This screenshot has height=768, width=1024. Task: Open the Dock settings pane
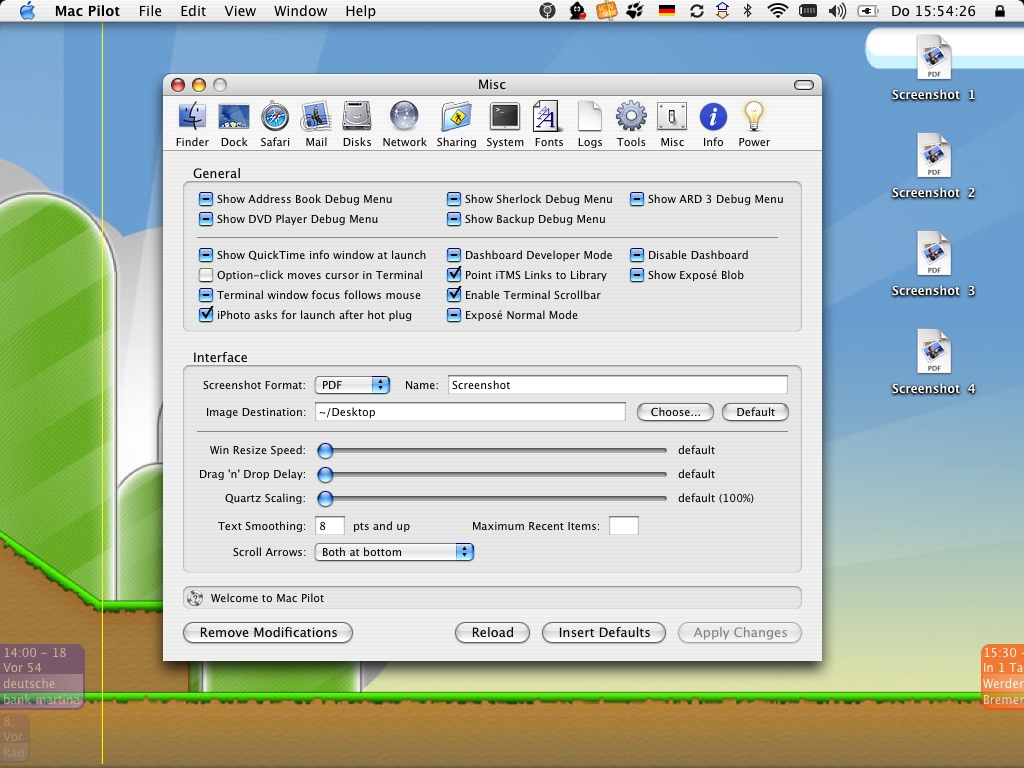(x=234, y=124)
